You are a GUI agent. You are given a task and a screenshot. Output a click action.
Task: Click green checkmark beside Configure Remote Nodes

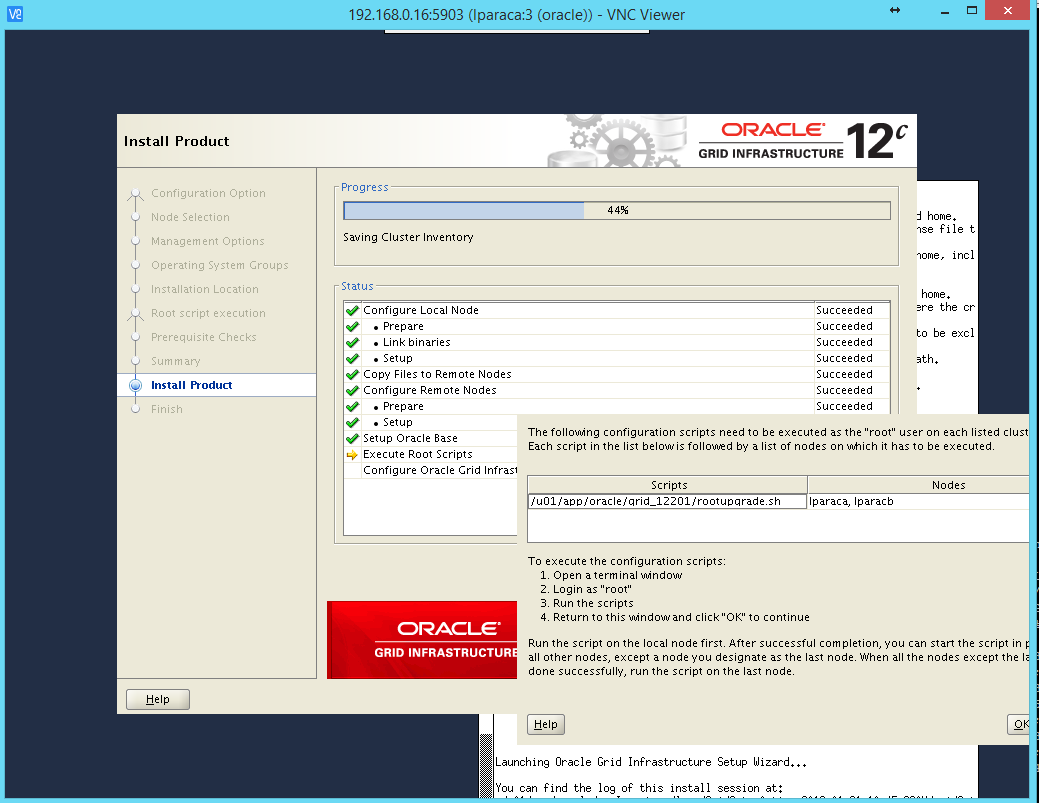(353, 390)
